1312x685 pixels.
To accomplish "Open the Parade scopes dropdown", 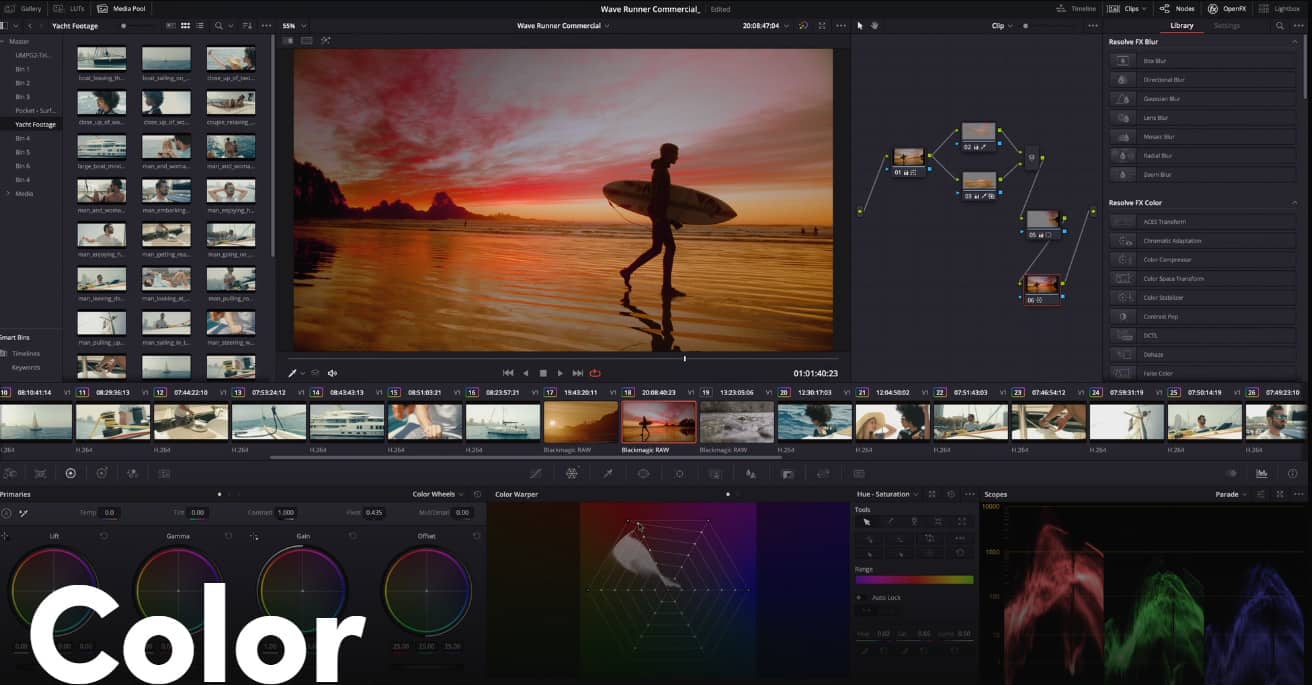I will coord(1230,494).
